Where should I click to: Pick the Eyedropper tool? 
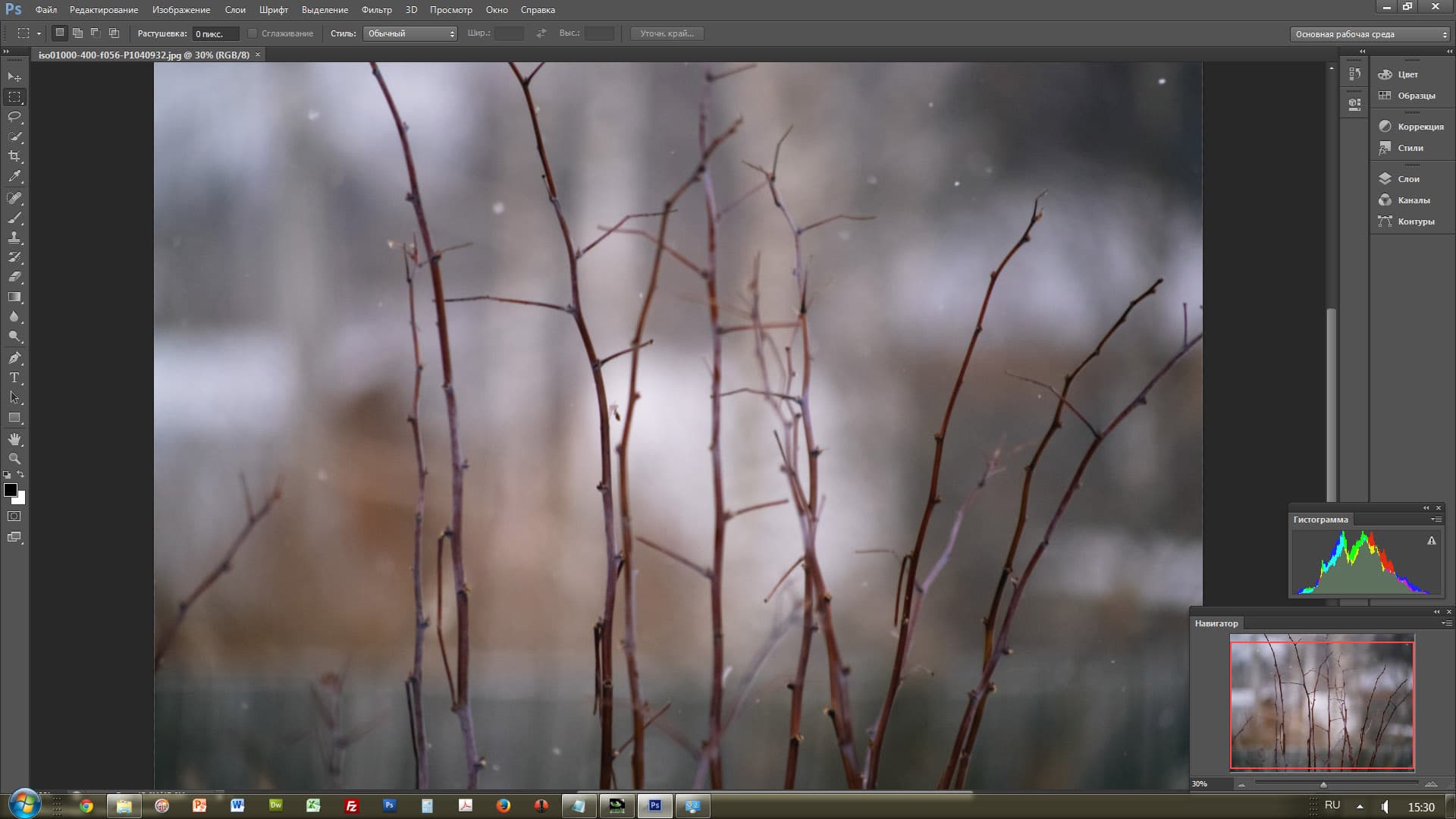point(14,176)
